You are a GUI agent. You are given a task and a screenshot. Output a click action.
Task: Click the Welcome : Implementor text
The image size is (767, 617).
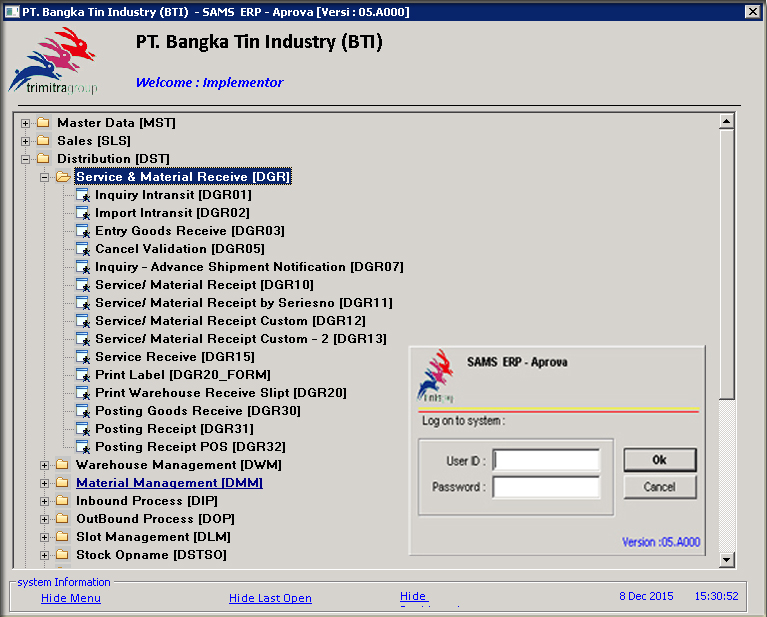click(x=209, y=82)
